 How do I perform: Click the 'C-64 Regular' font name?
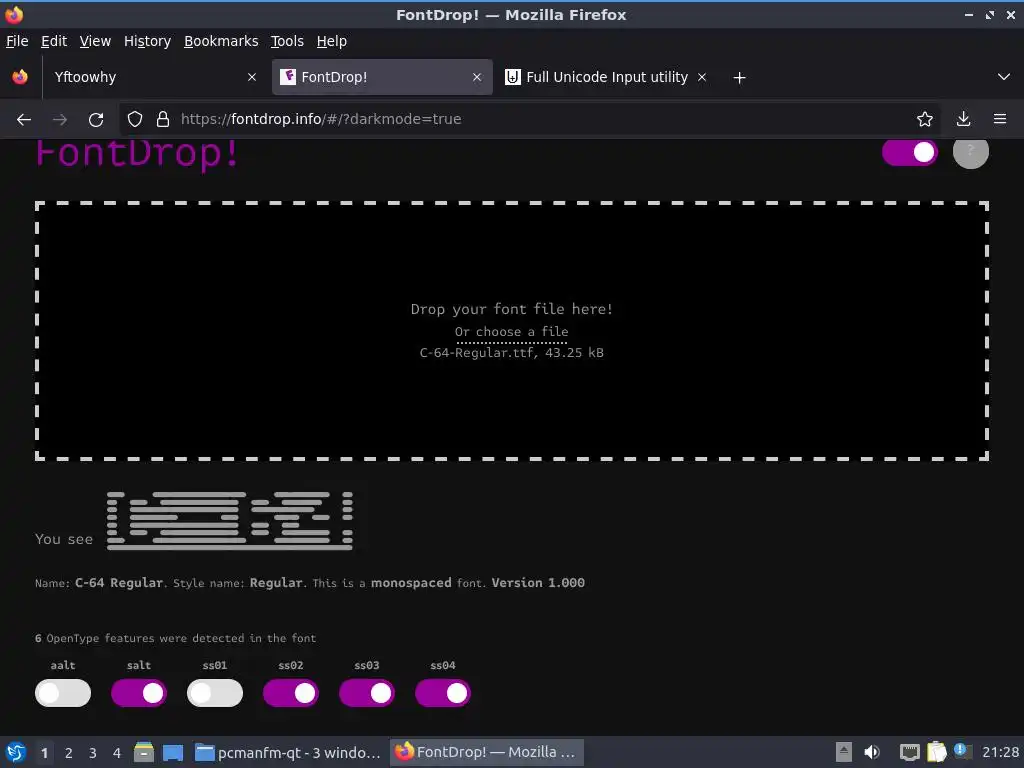coord(119,583)
